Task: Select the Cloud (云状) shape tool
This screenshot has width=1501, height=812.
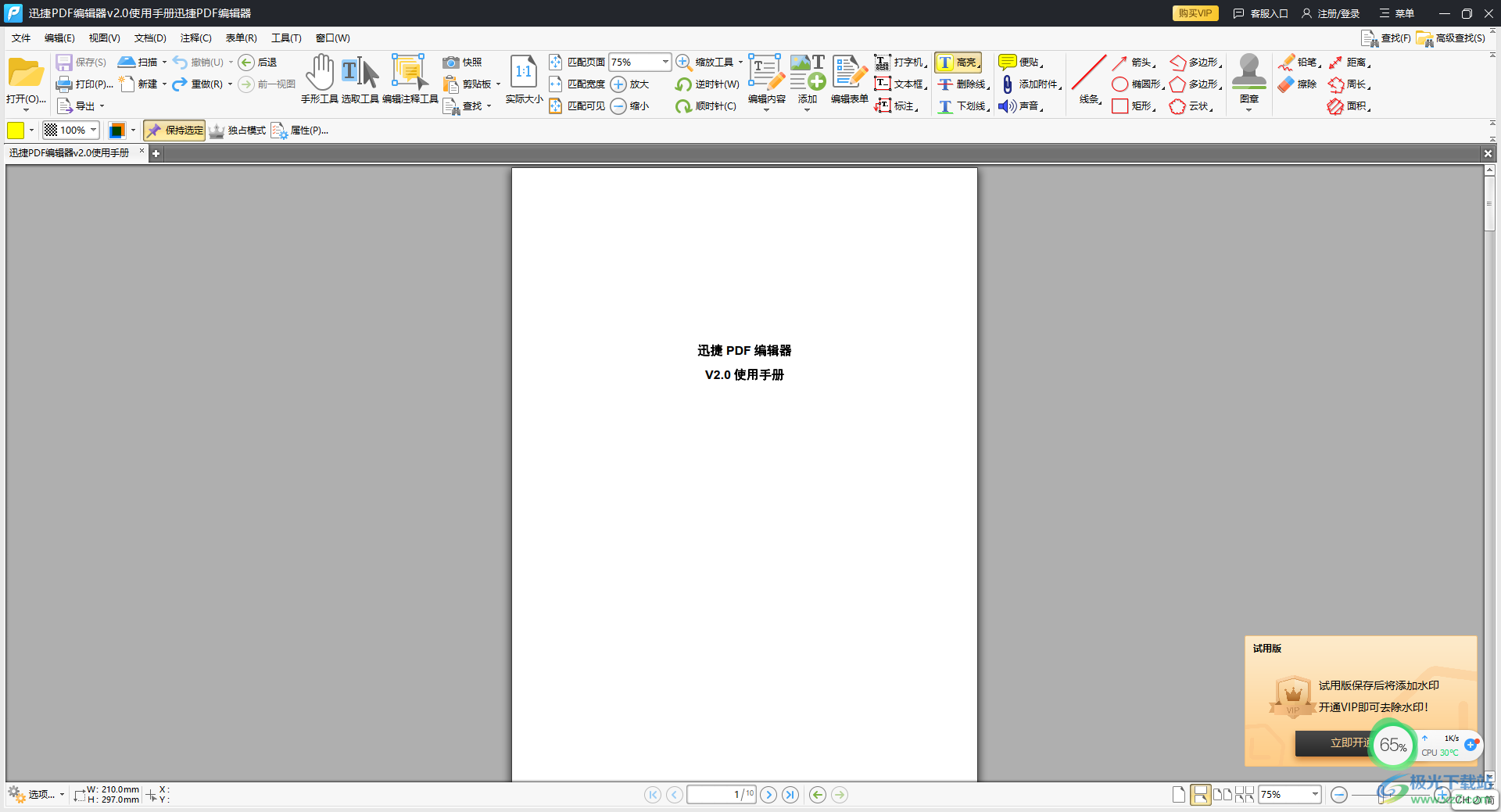Action: [1191, 106]
